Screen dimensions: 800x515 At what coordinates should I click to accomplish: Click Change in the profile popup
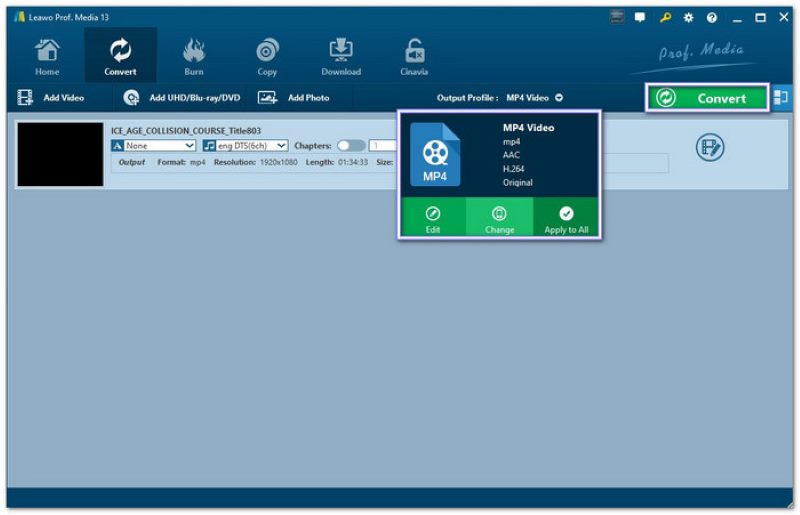pyautogui.click(x=499, y=218)
